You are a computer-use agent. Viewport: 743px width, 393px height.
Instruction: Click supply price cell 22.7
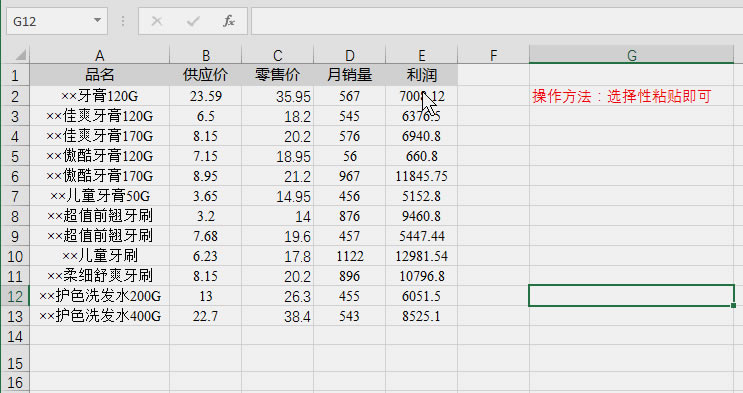pyautogui.click(x=206, y=316)
